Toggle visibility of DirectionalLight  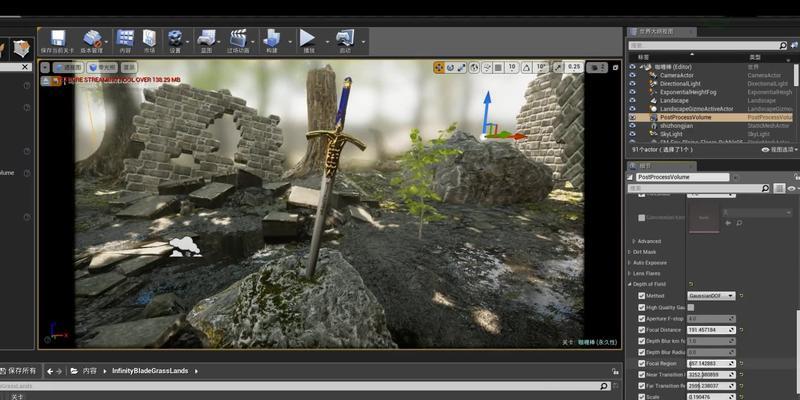tap(633, 84)
